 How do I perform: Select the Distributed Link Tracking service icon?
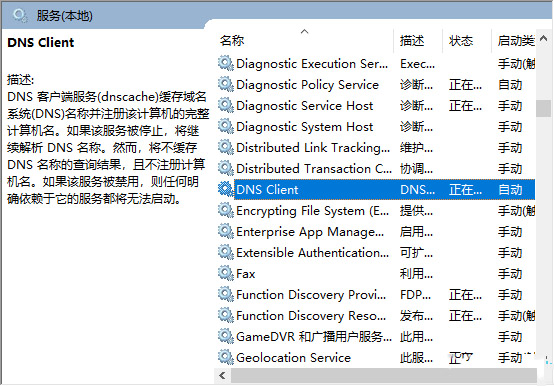[225, 147]
